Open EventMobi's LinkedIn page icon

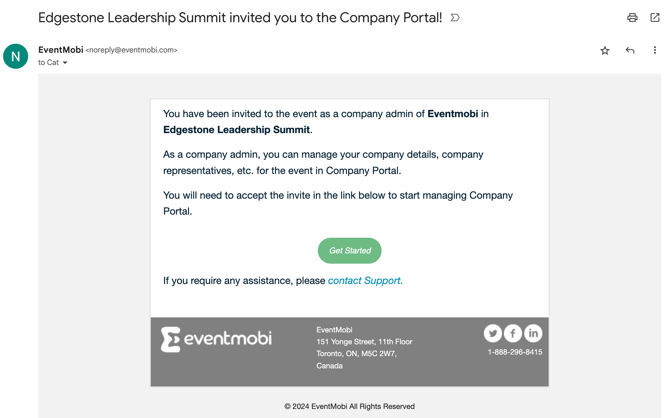pos(533,333)
